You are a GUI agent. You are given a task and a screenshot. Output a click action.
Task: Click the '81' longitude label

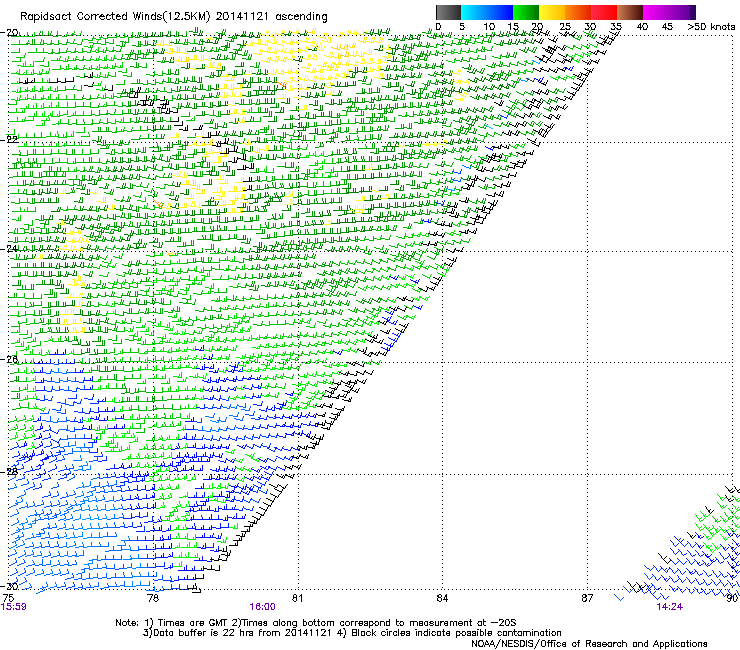297,598
